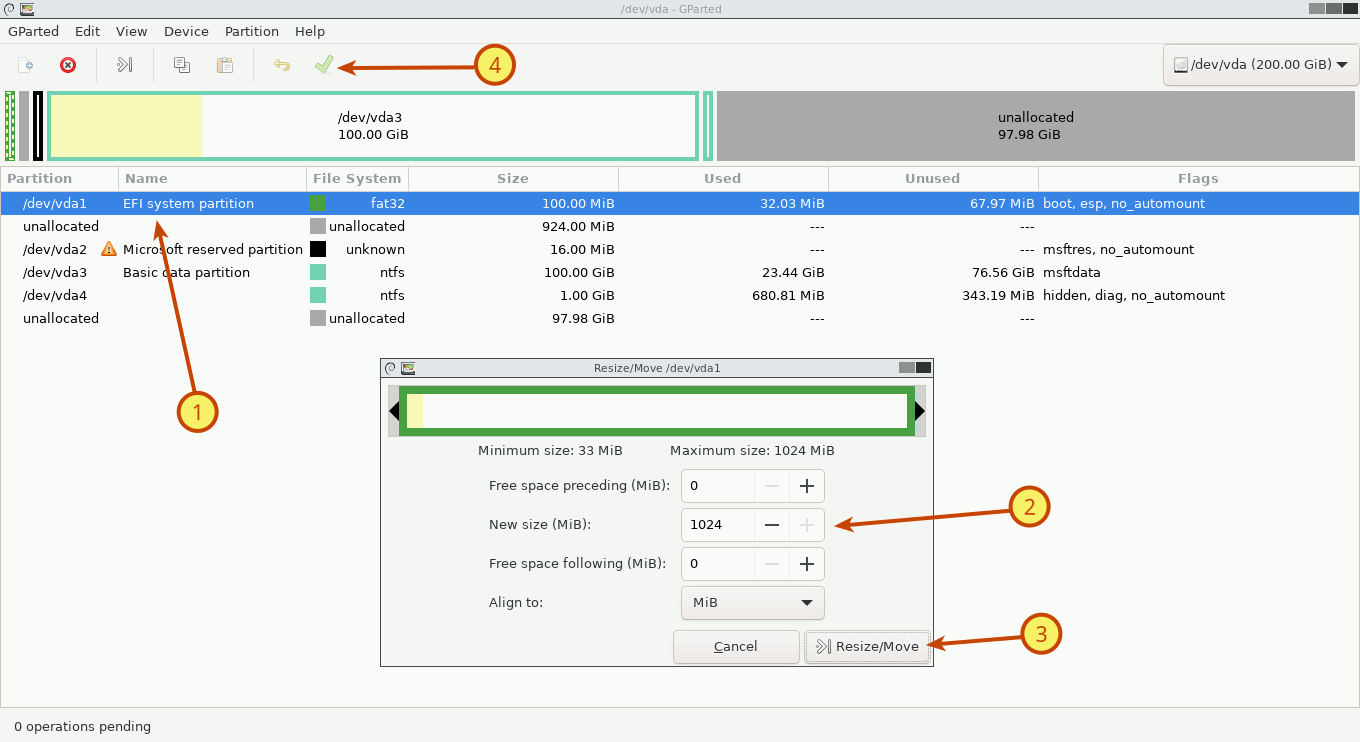
Task: Open the Edit menu
Action: click(87, 31)
